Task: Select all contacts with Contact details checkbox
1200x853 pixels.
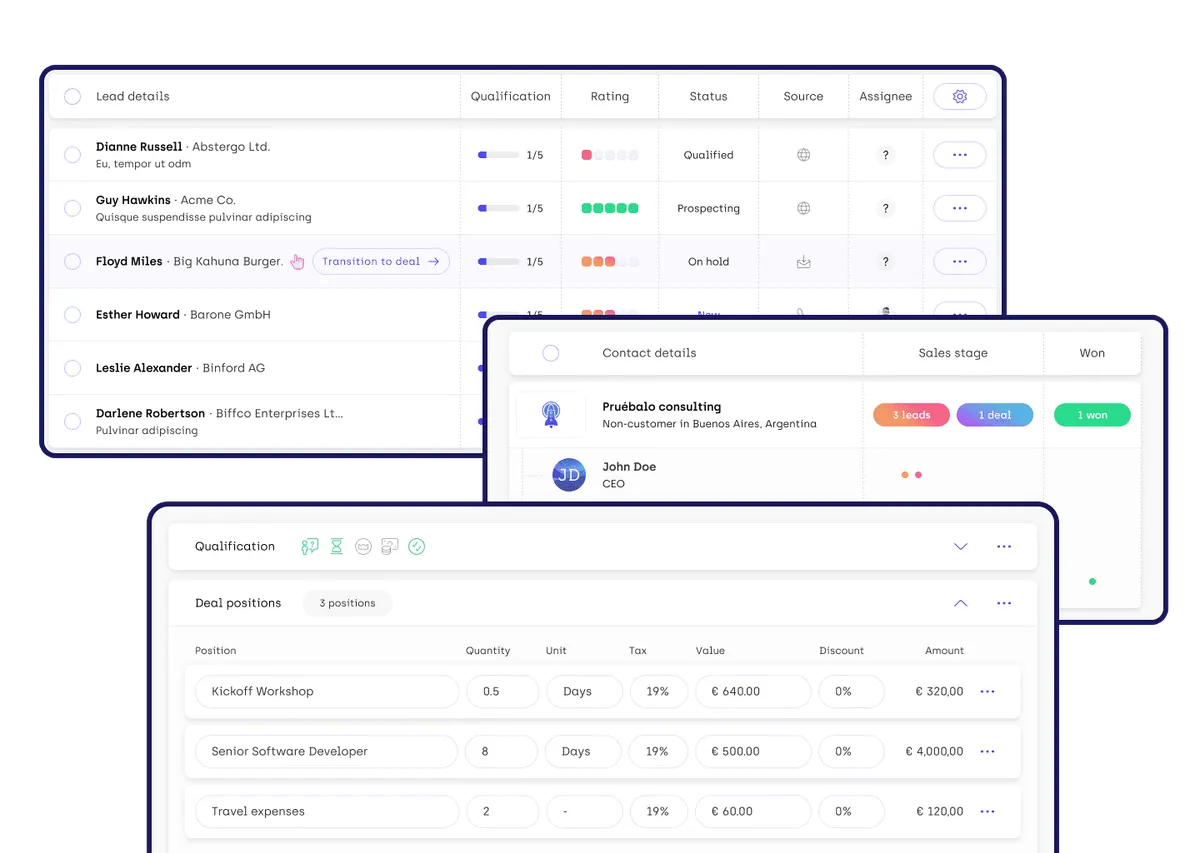Action: [x=550, y=353]
